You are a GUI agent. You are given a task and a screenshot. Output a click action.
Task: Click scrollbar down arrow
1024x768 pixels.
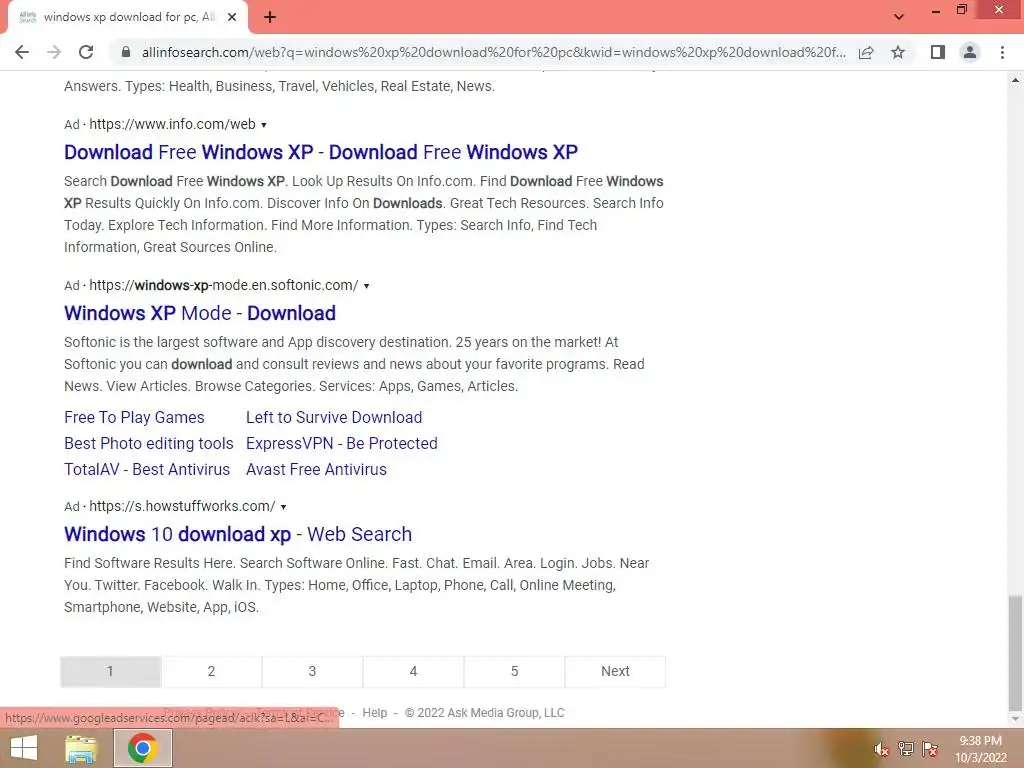coord(1015,719)
